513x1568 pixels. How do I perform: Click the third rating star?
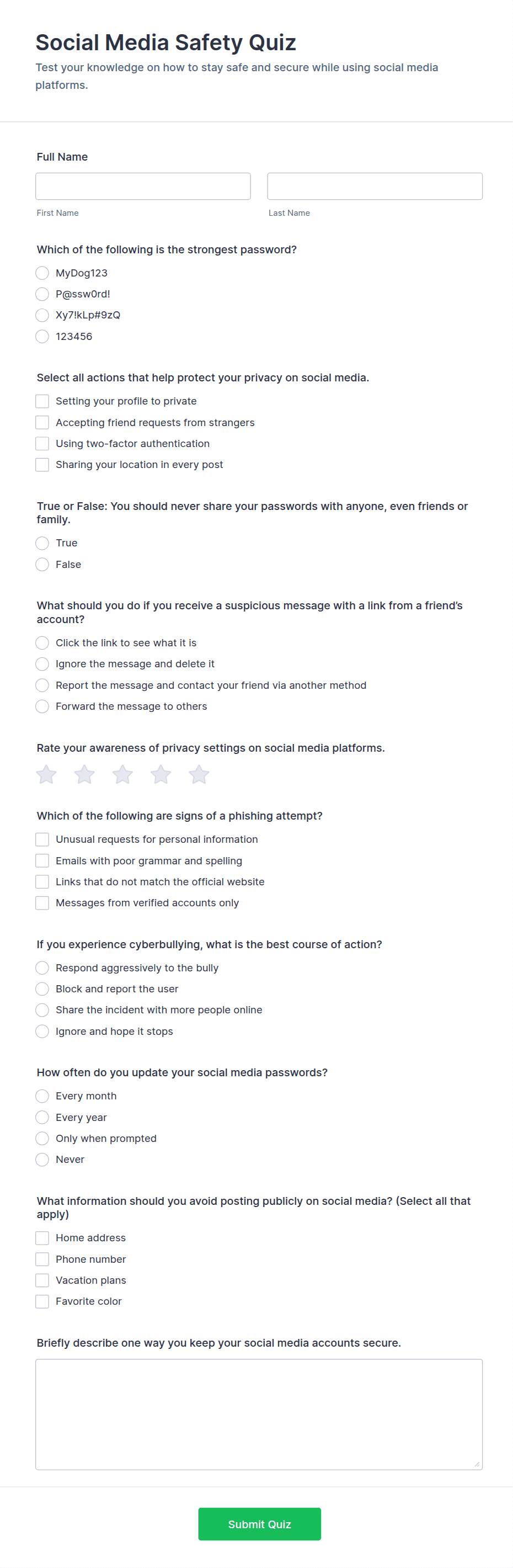pos(123,775)
